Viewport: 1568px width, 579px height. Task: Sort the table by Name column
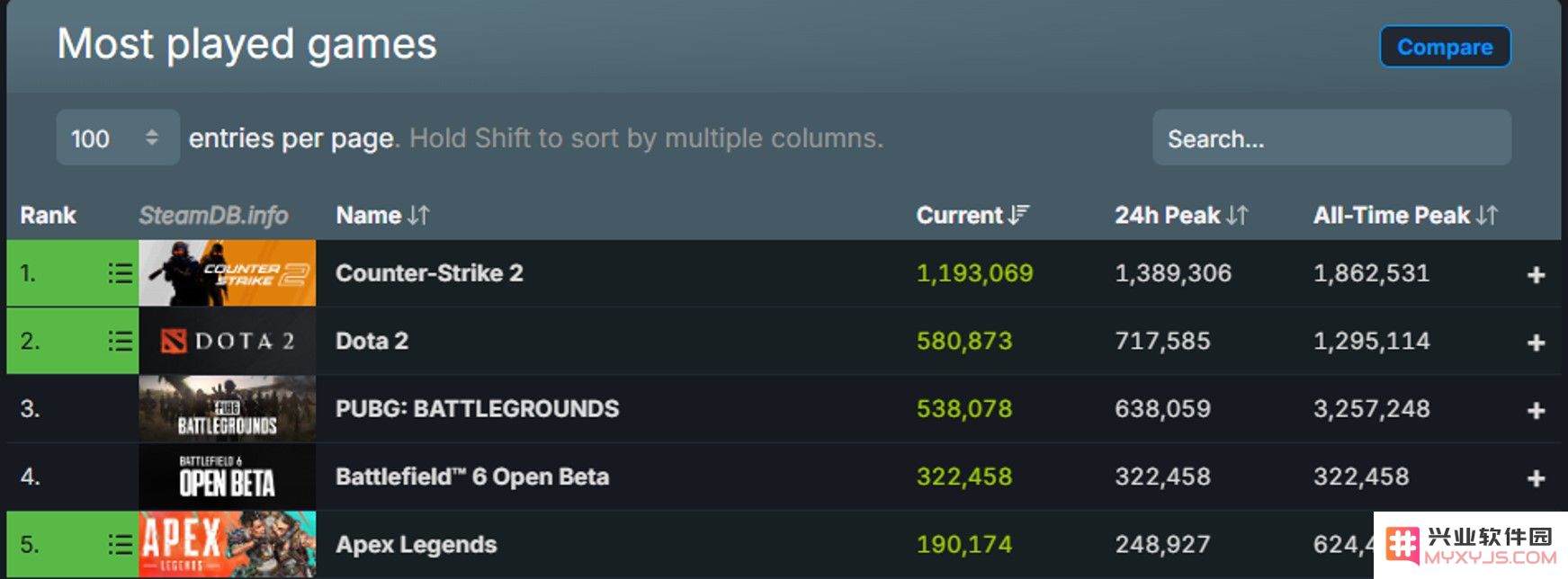point(382,216)
